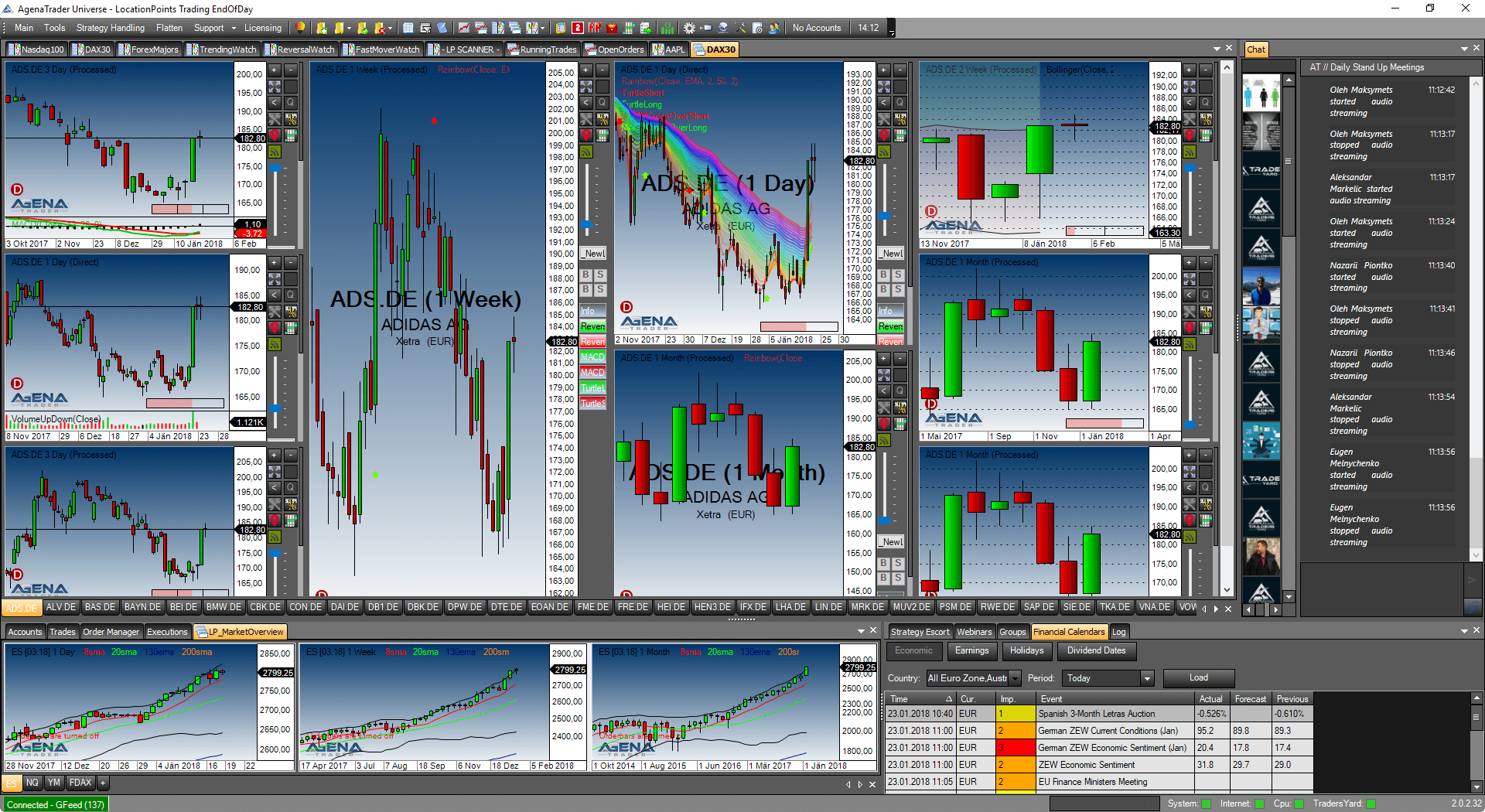Click the line chart icon in main toolbar
The image size is (1485, 812).
(464, 28)
